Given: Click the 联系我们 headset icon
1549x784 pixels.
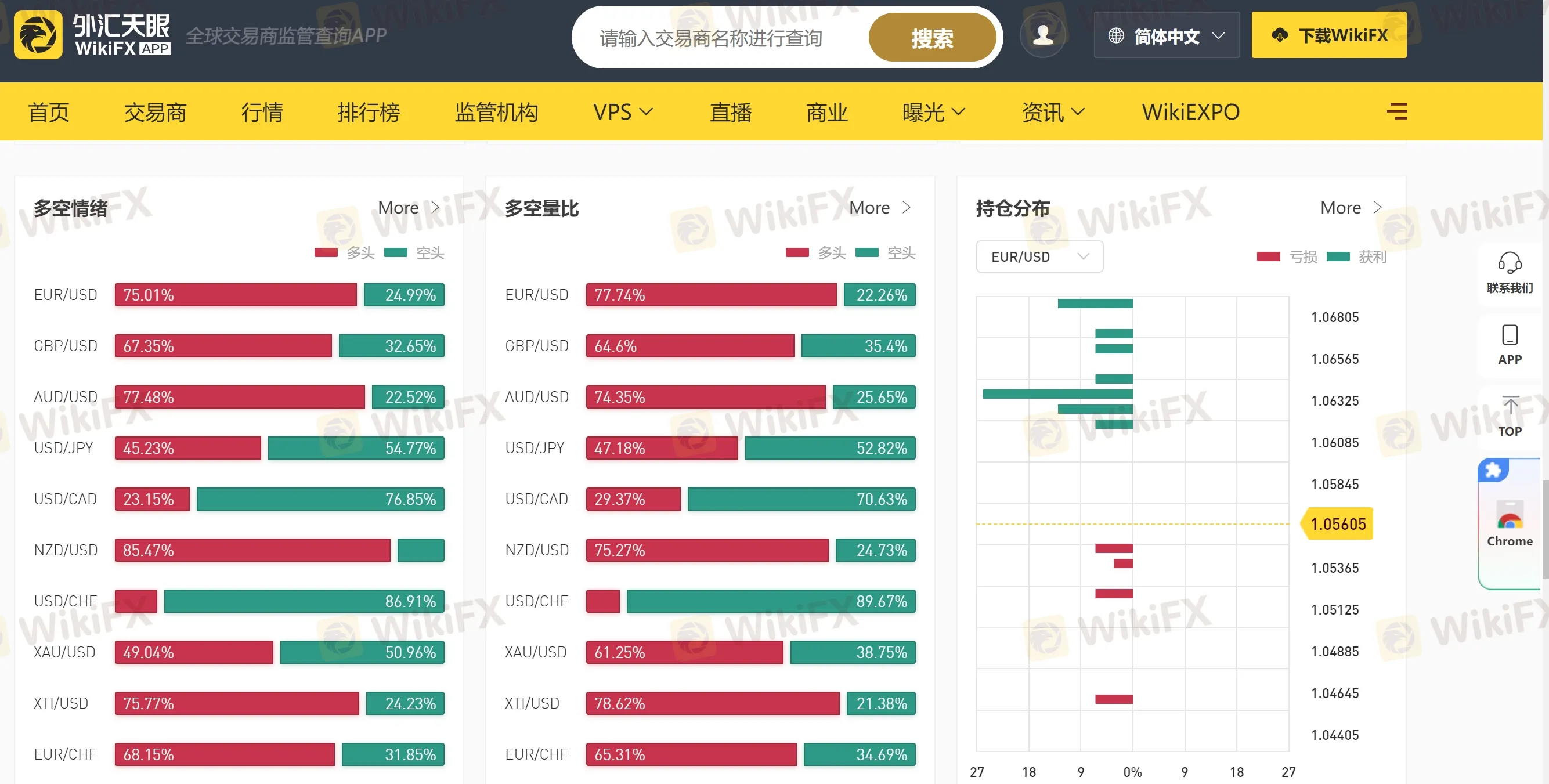Looking at the screenshot, I should pos(1510,265).
